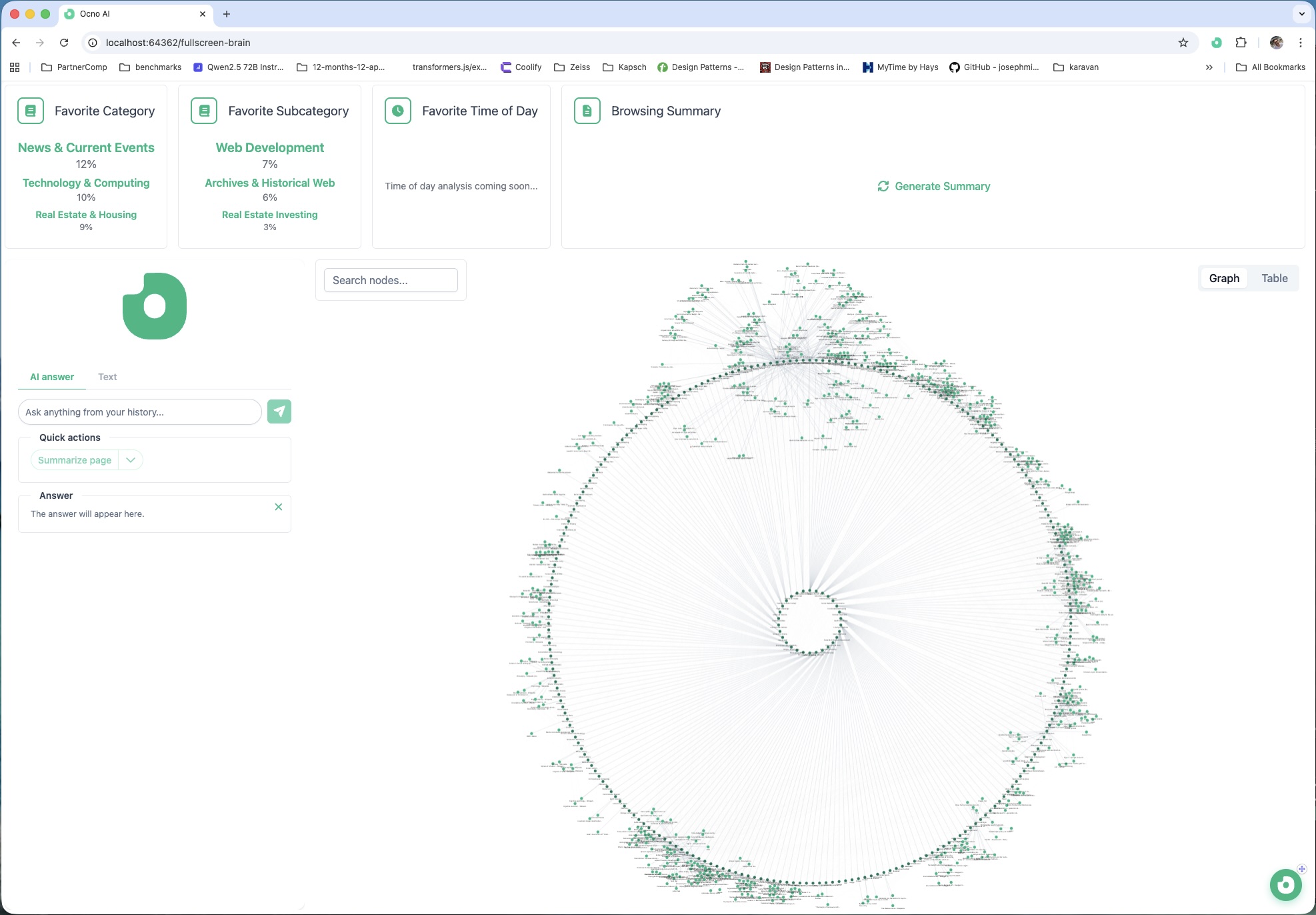Show hidden bookmarks with double chevron
Screen dimensions: 1316x915
(x=1209, y=67)
